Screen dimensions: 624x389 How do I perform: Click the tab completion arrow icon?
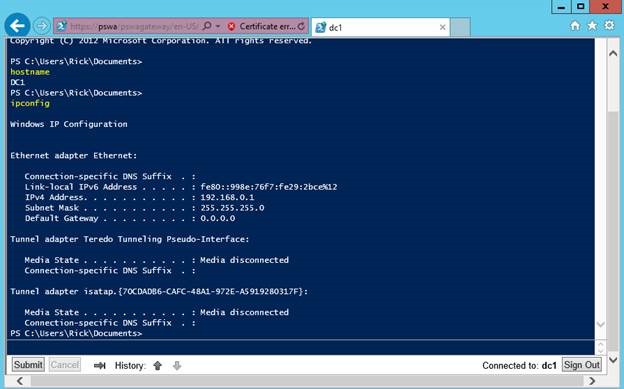pos(99,366)
